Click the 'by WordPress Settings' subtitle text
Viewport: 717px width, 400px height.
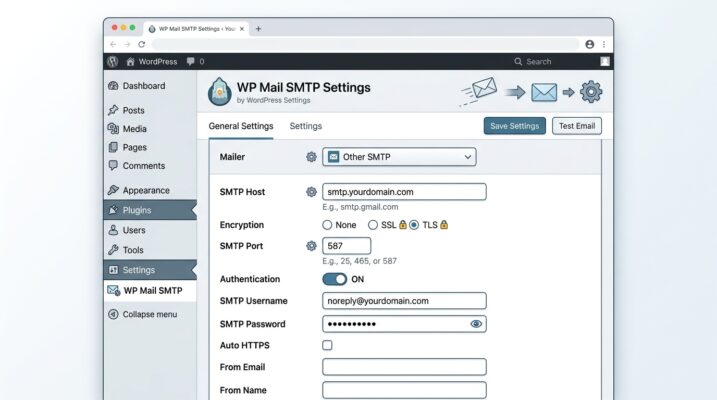tap(273, 100)
